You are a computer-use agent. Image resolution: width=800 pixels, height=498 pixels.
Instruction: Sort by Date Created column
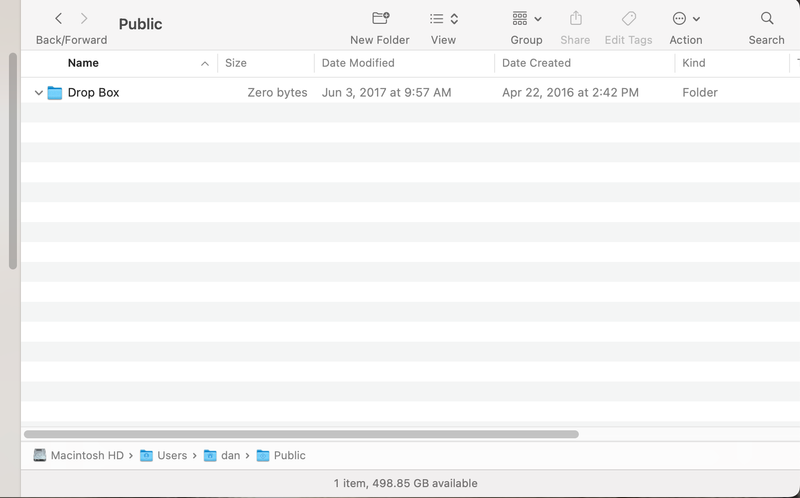[536, 63]
